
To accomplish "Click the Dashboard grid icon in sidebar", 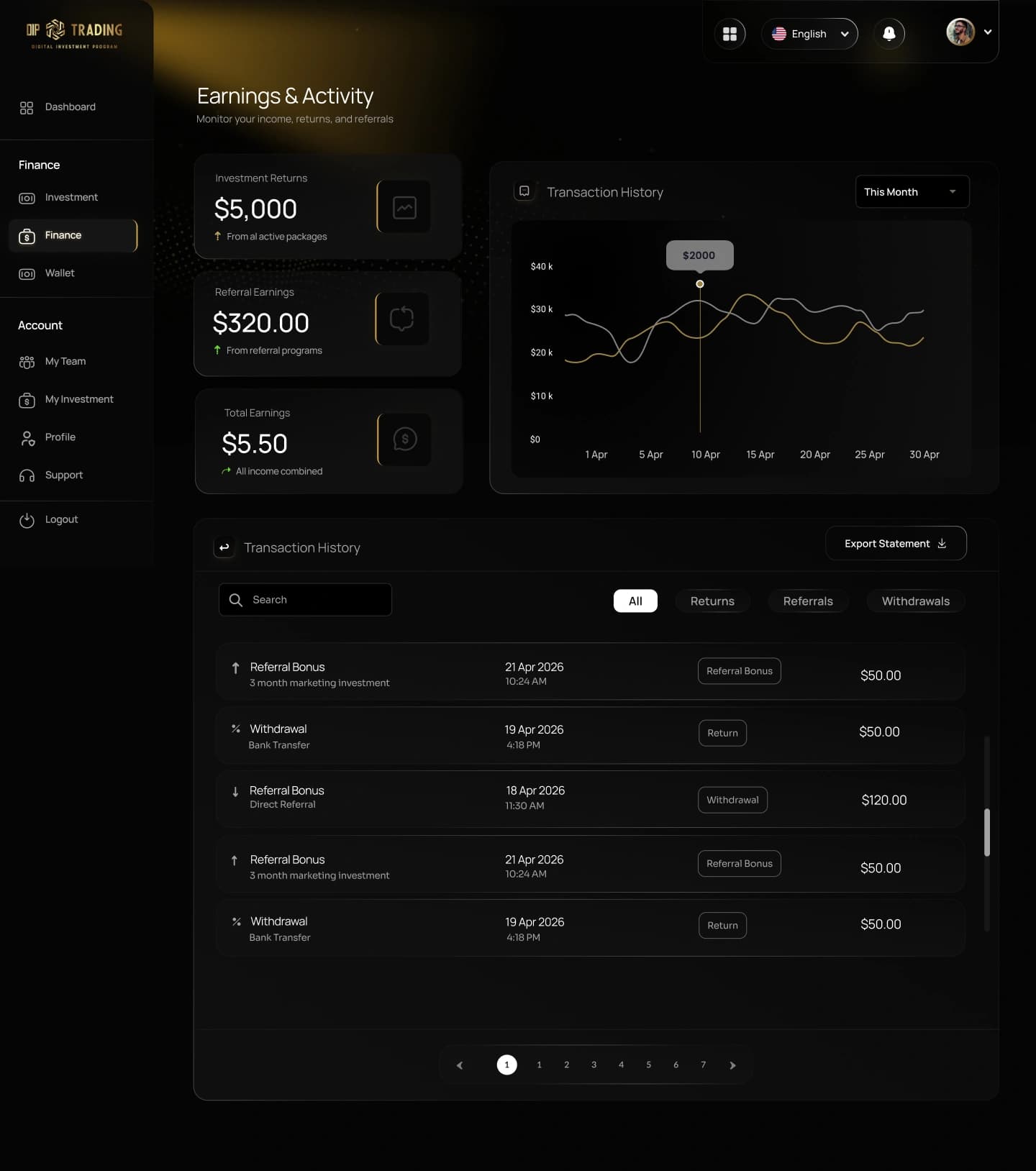I will (x=27, y=108).
